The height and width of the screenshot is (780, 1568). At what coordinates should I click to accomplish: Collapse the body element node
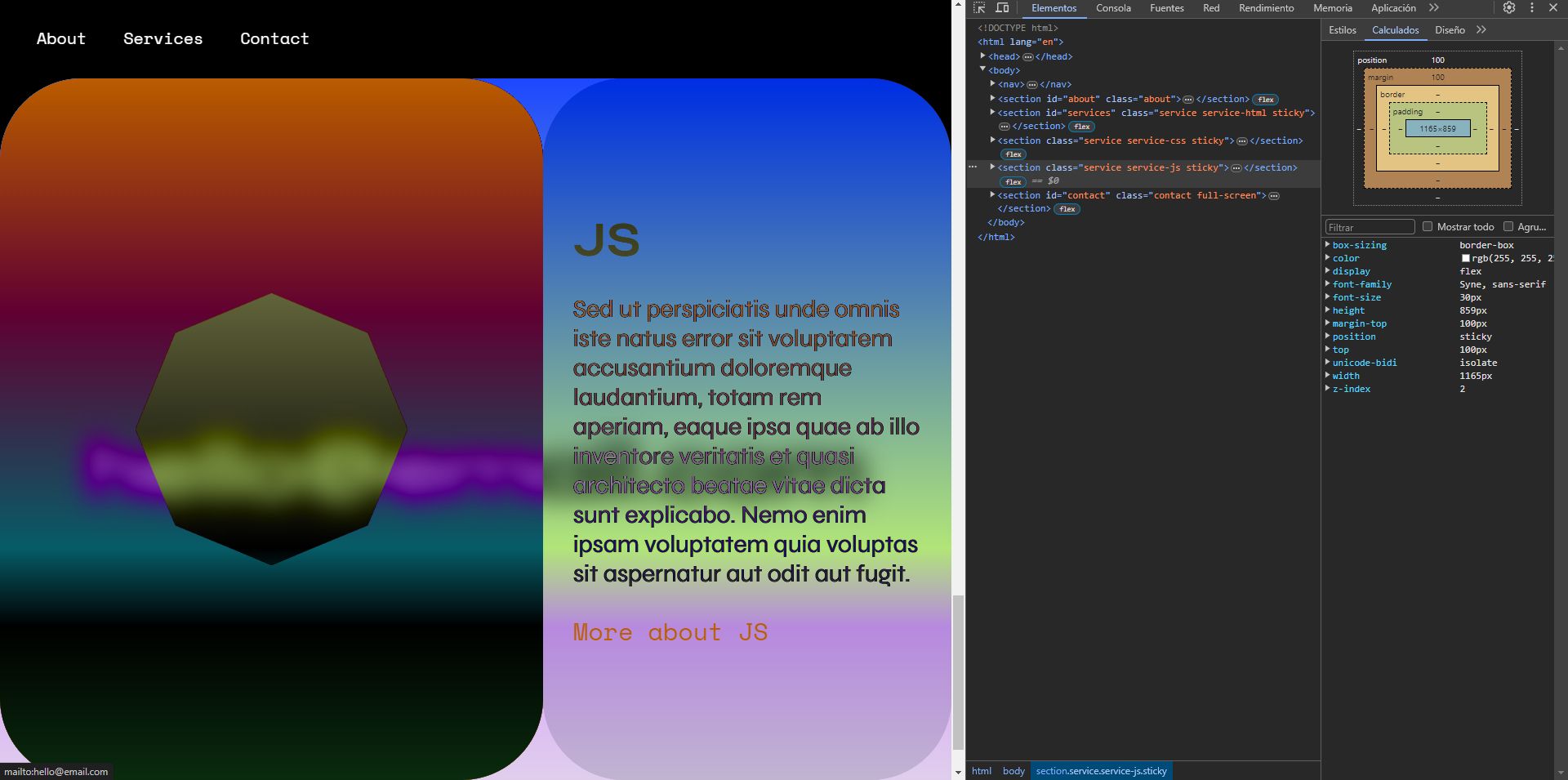pos(982,70)
